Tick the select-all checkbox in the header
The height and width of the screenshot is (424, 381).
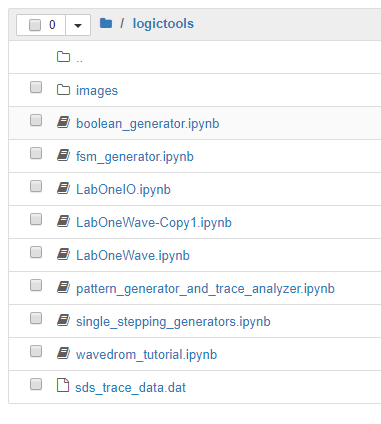pos(35,25)
